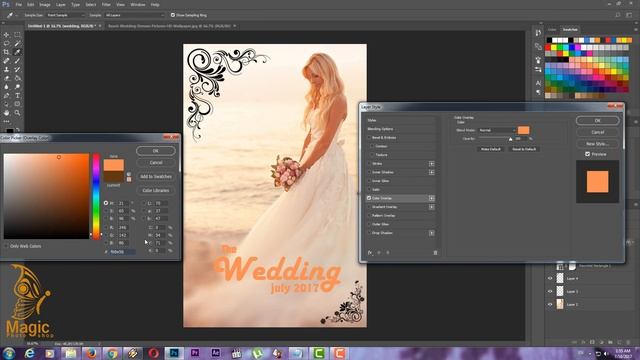640x360 pixels.
Task: Click the search icon in the options bar
Action: click(618, 15)
